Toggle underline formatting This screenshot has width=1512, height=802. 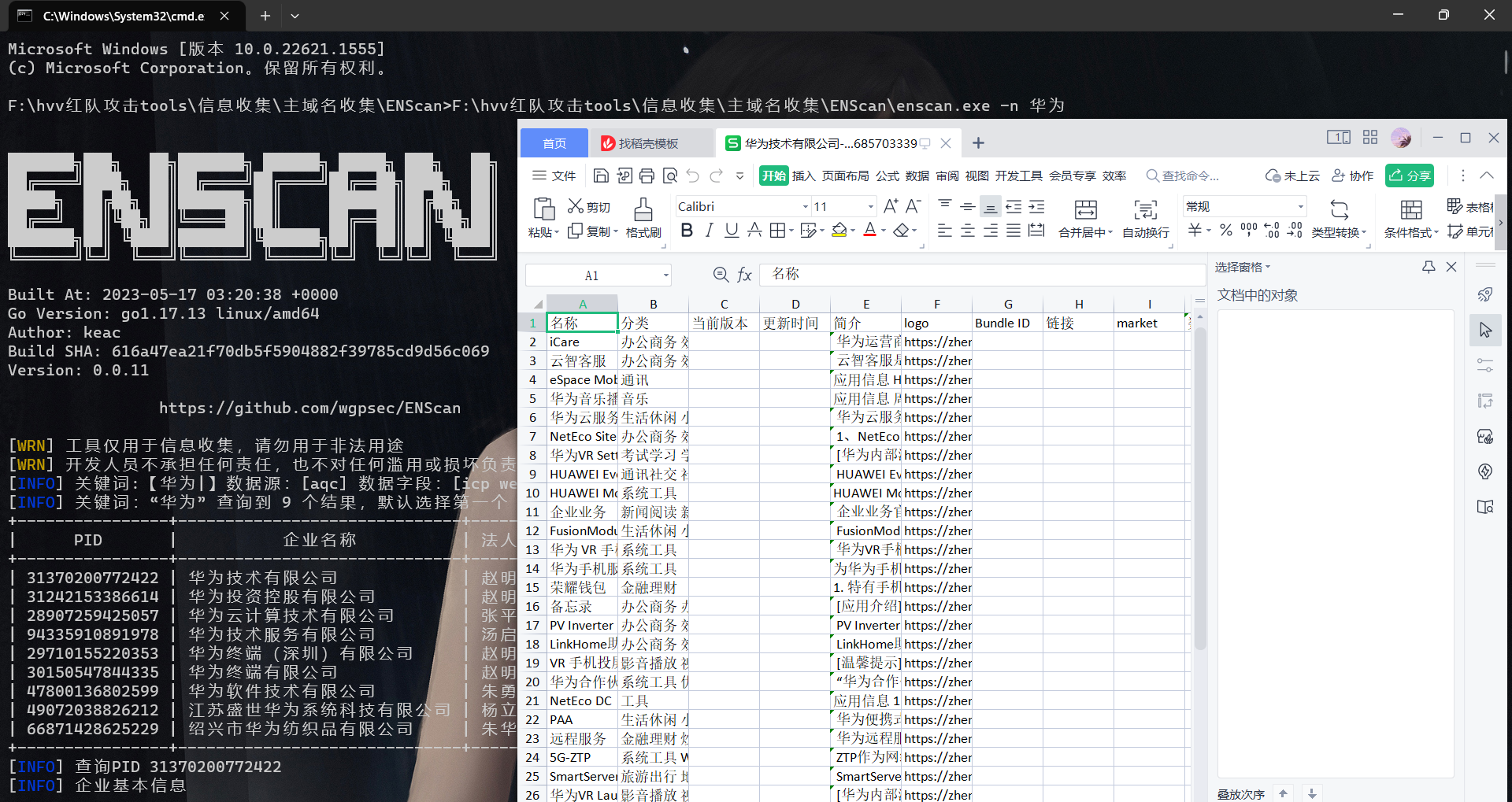[732, 231]
